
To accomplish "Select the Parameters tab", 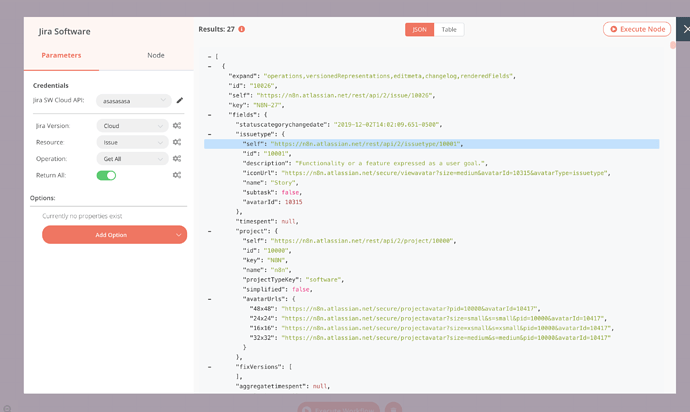I will point(61,55).
